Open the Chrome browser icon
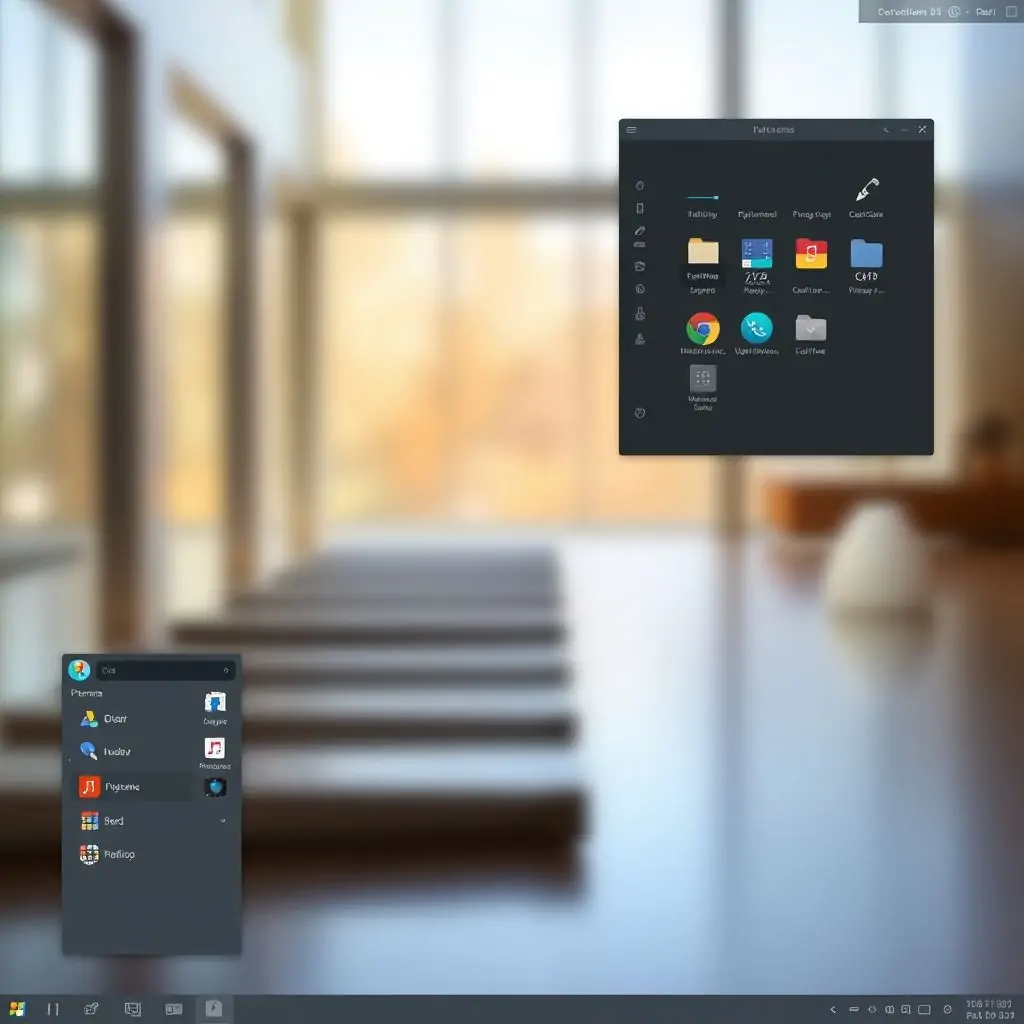This screenshot has width=1024, height=1024. coord(703,328)
